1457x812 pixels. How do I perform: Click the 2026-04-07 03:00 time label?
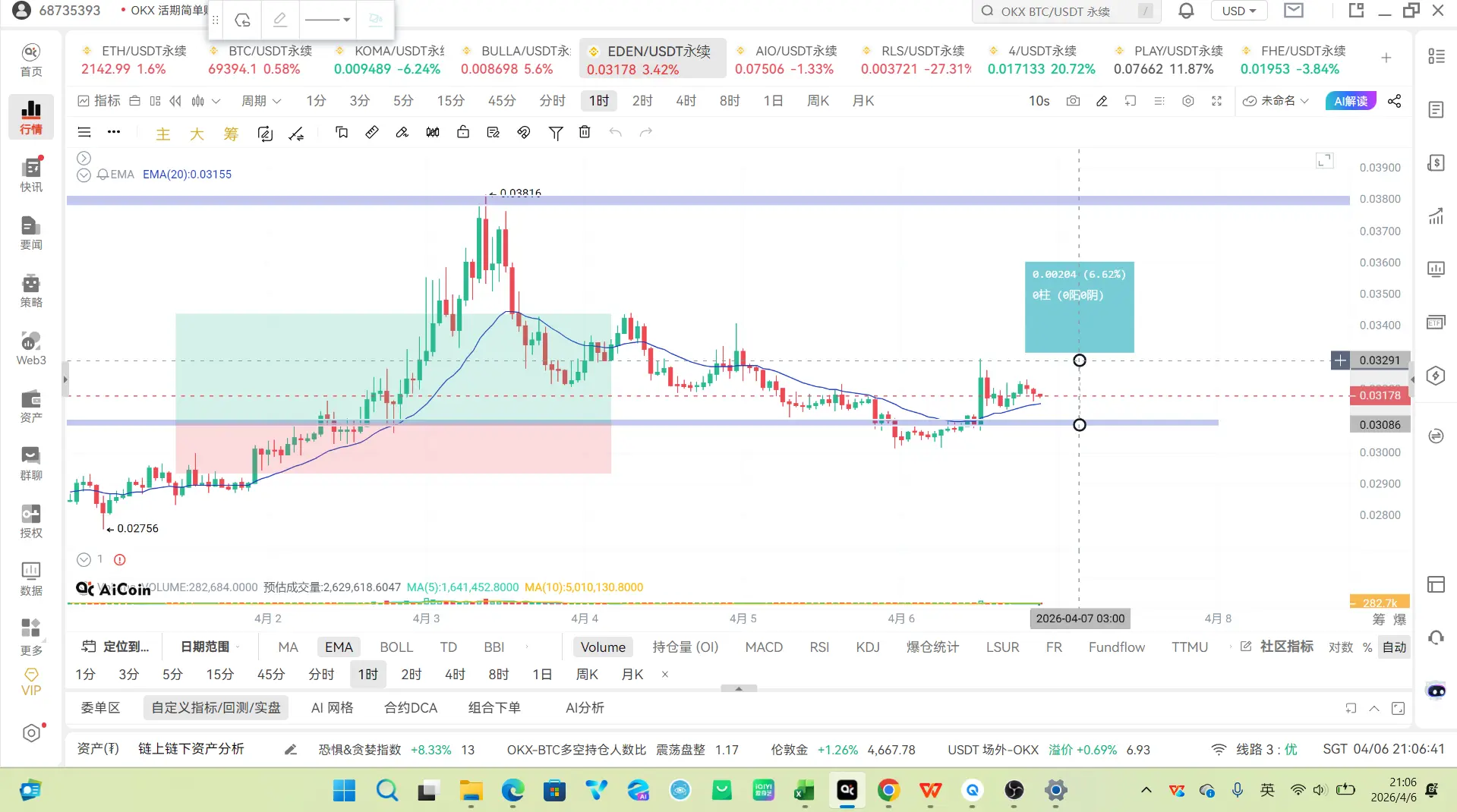1080,618
